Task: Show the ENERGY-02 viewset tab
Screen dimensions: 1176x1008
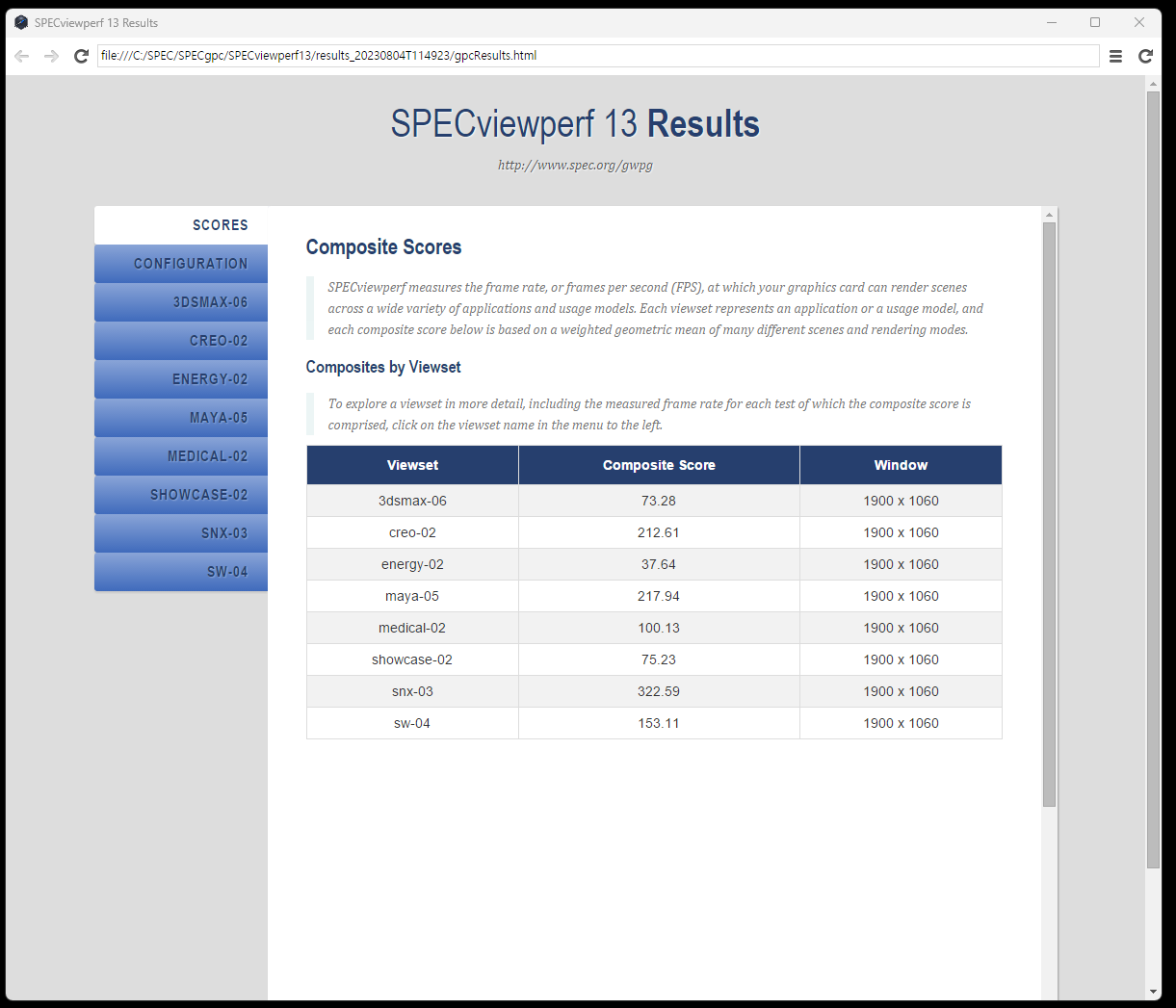Action: pos(181,379)
